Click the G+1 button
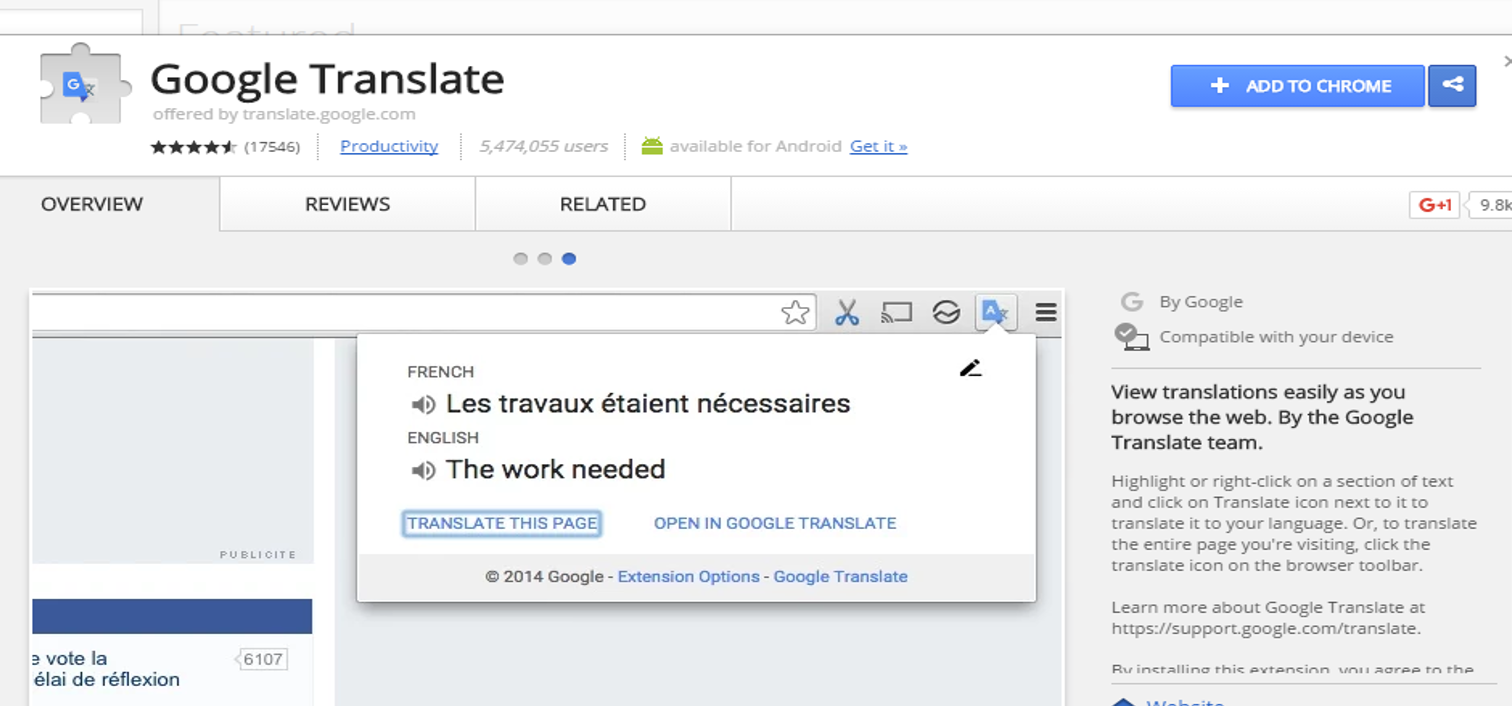The height and width of the screenshot is (706, 1512). pyautogui.click(x=1434, y=205)
